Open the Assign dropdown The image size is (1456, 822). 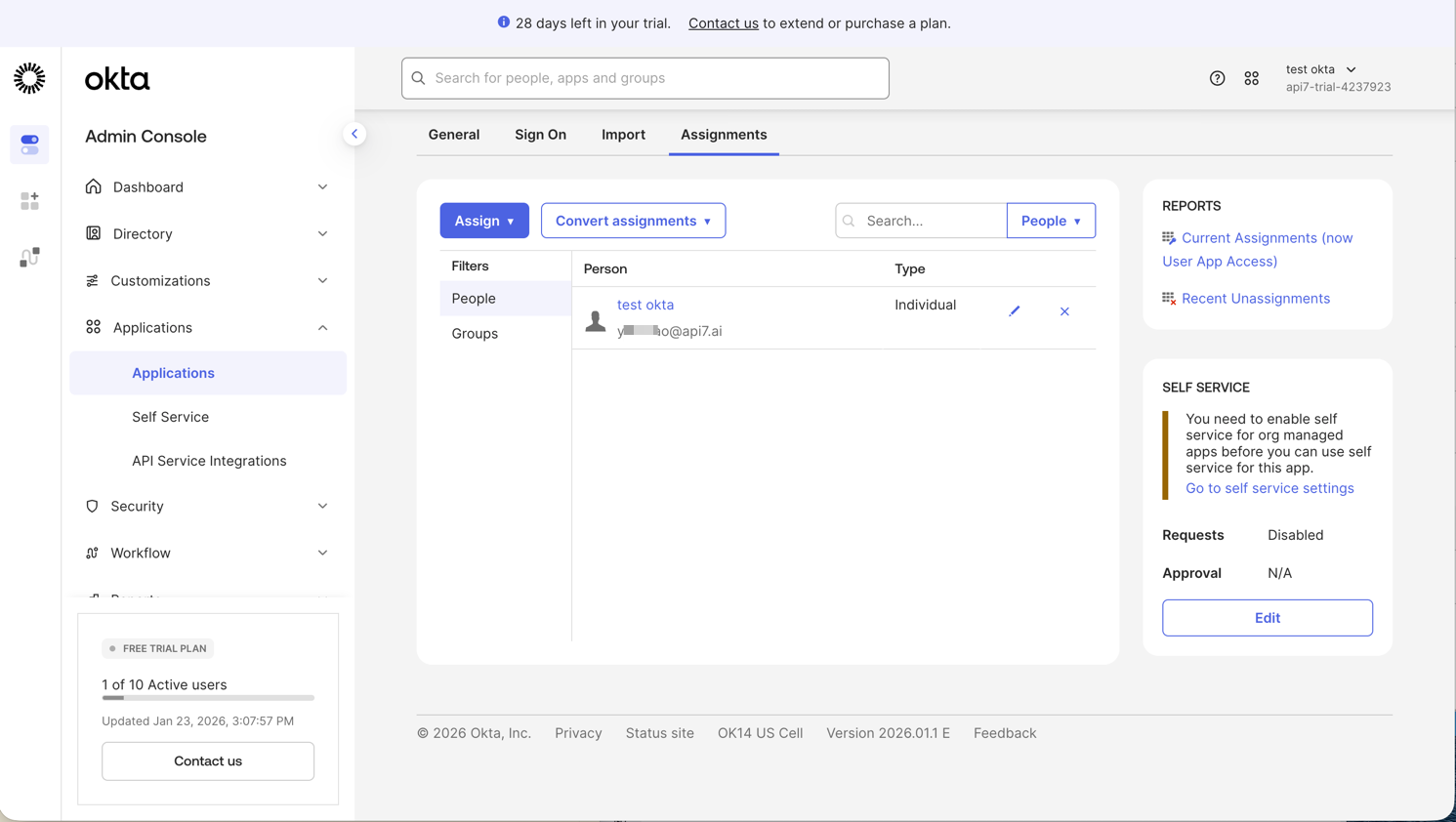pos(484,221)
